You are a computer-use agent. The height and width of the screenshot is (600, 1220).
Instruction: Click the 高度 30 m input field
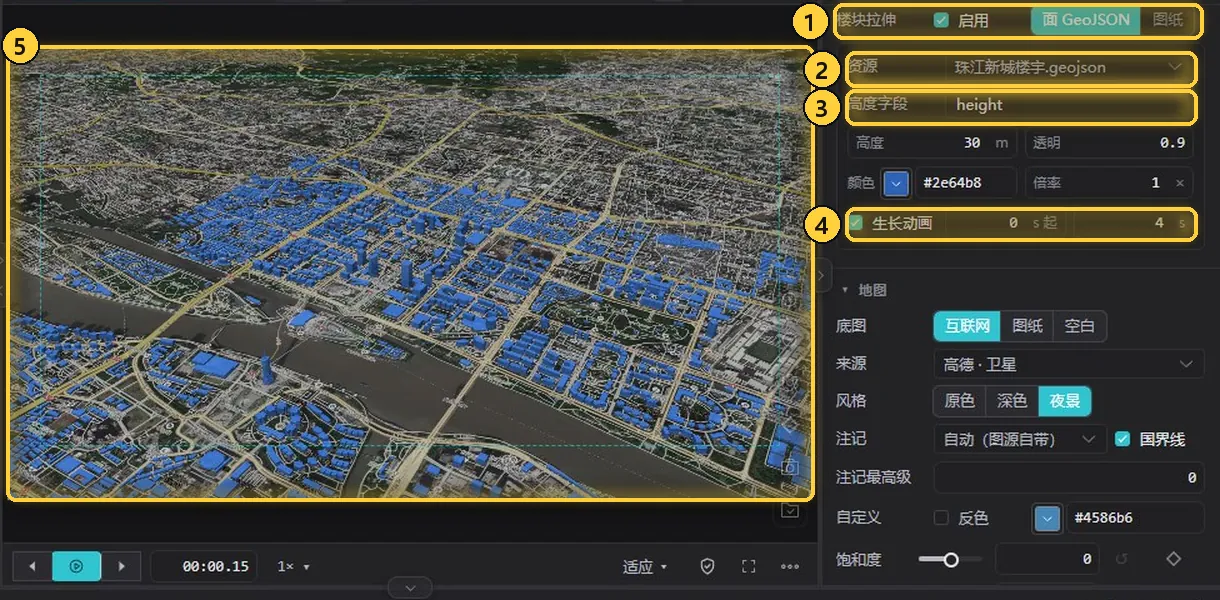coord(932,143)
